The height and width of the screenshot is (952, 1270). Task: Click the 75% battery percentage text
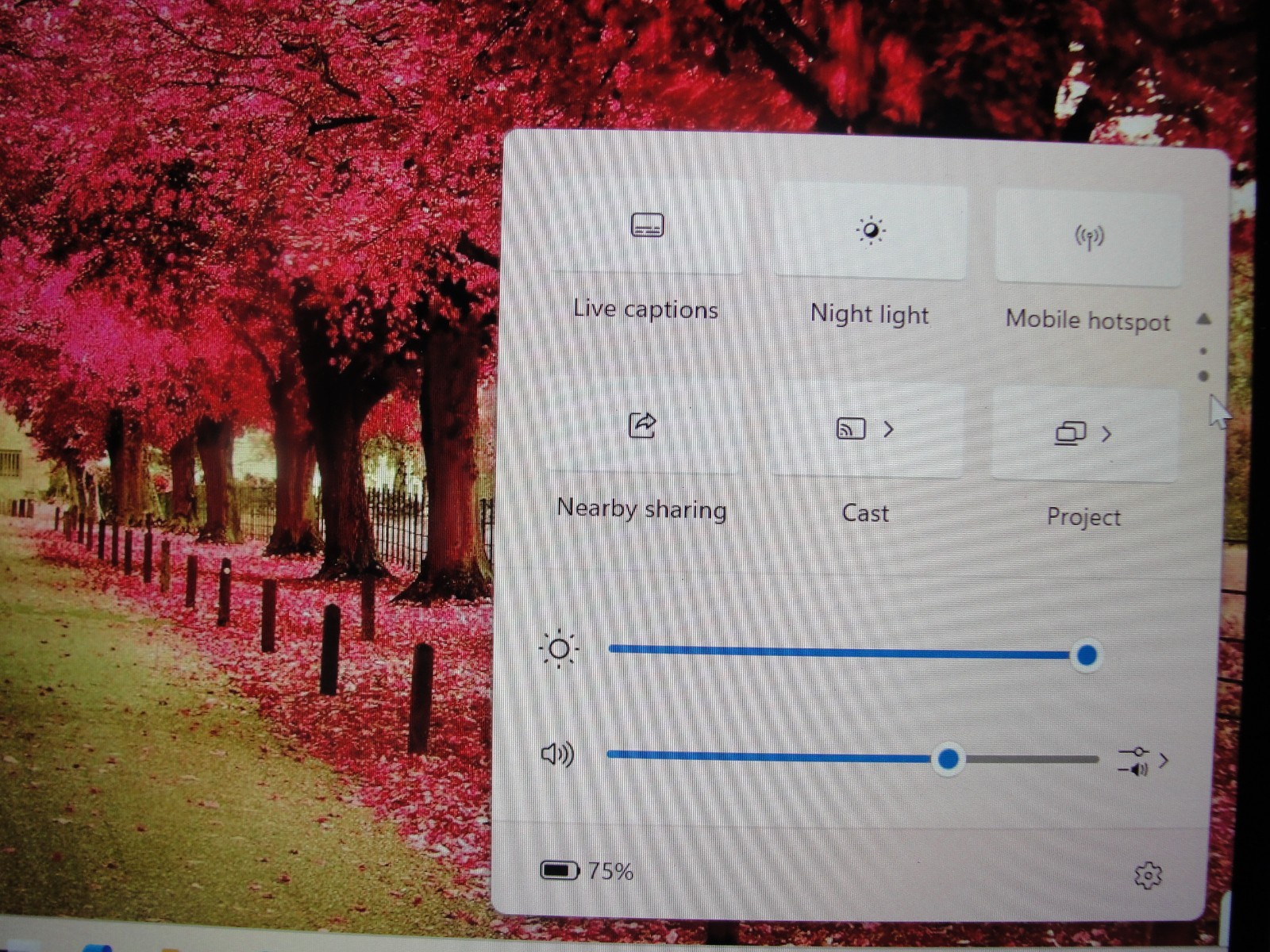[610, 872]
